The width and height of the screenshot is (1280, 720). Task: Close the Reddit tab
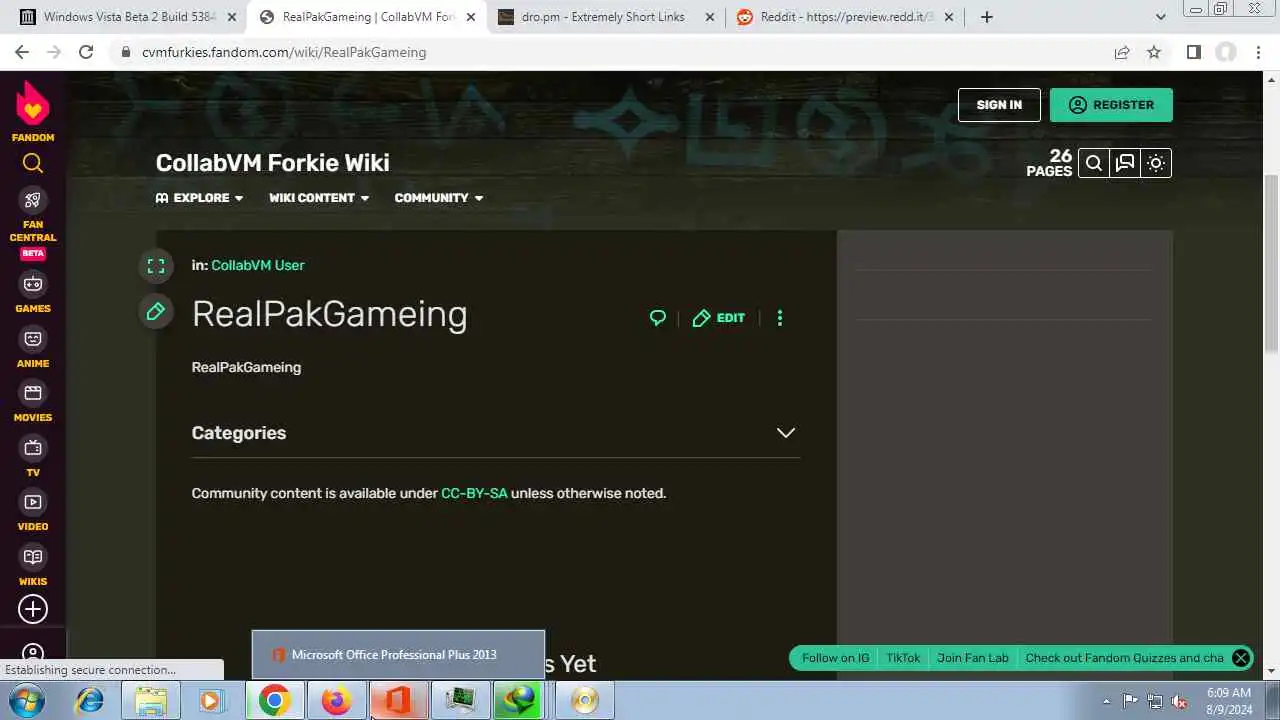coord(949,17)
